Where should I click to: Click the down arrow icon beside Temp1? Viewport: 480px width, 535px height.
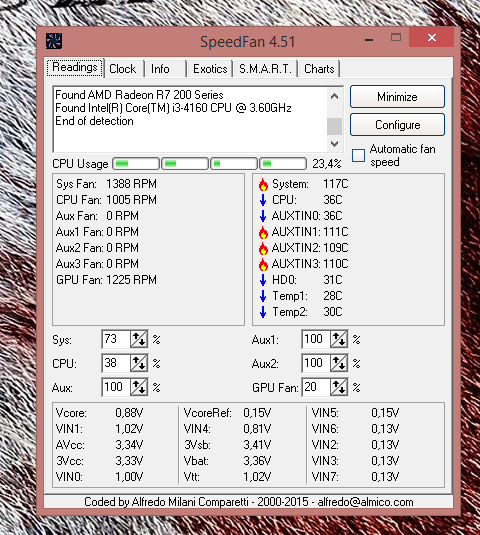[263, 296]
